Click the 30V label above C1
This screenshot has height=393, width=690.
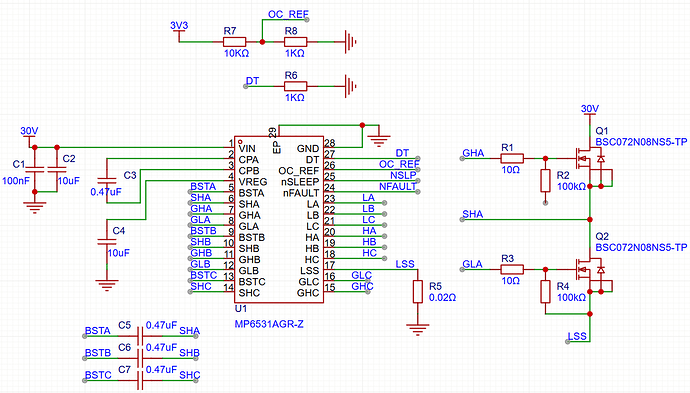point(29,131)
